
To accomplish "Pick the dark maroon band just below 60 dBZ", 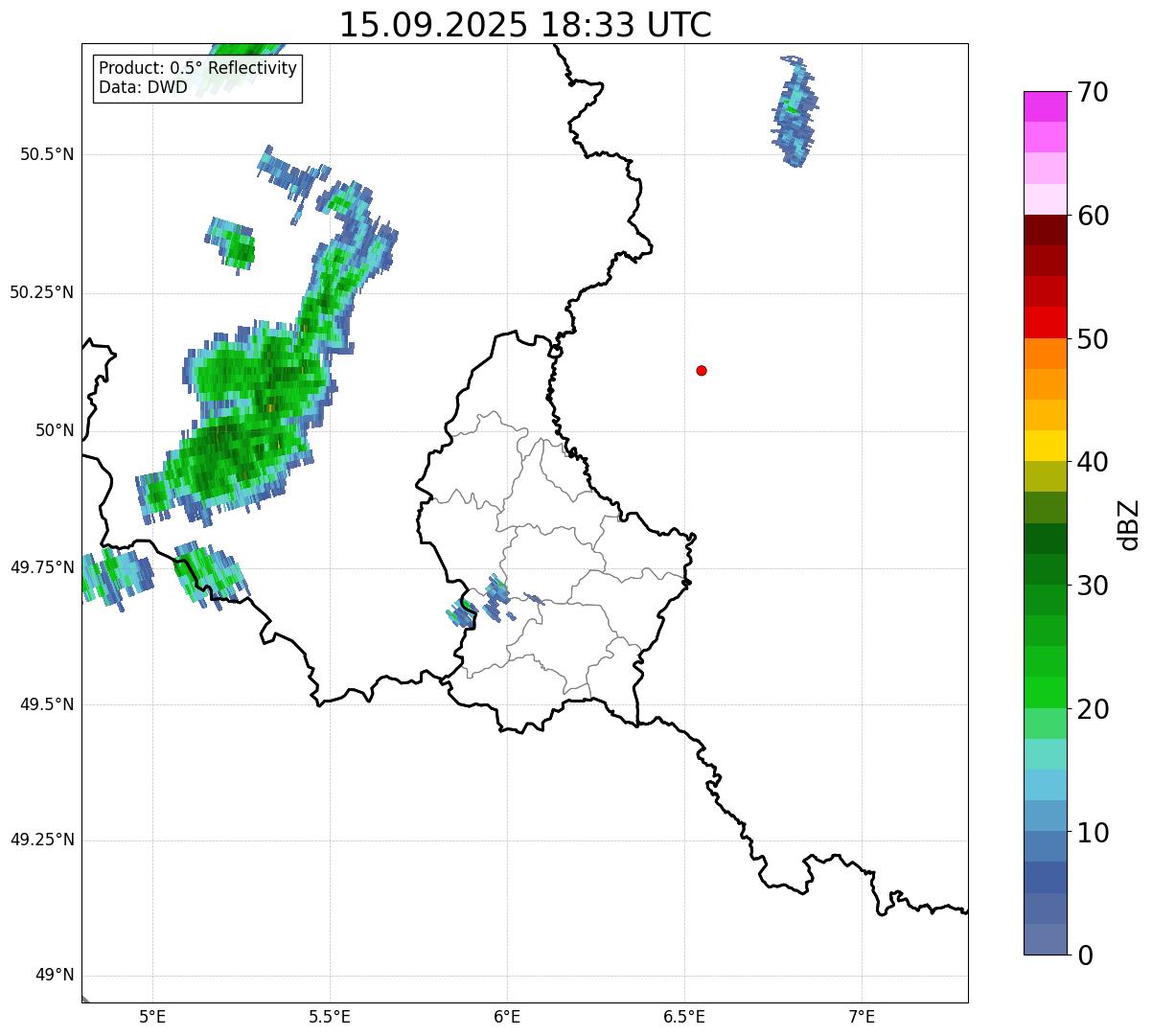I will [1045, 230].
